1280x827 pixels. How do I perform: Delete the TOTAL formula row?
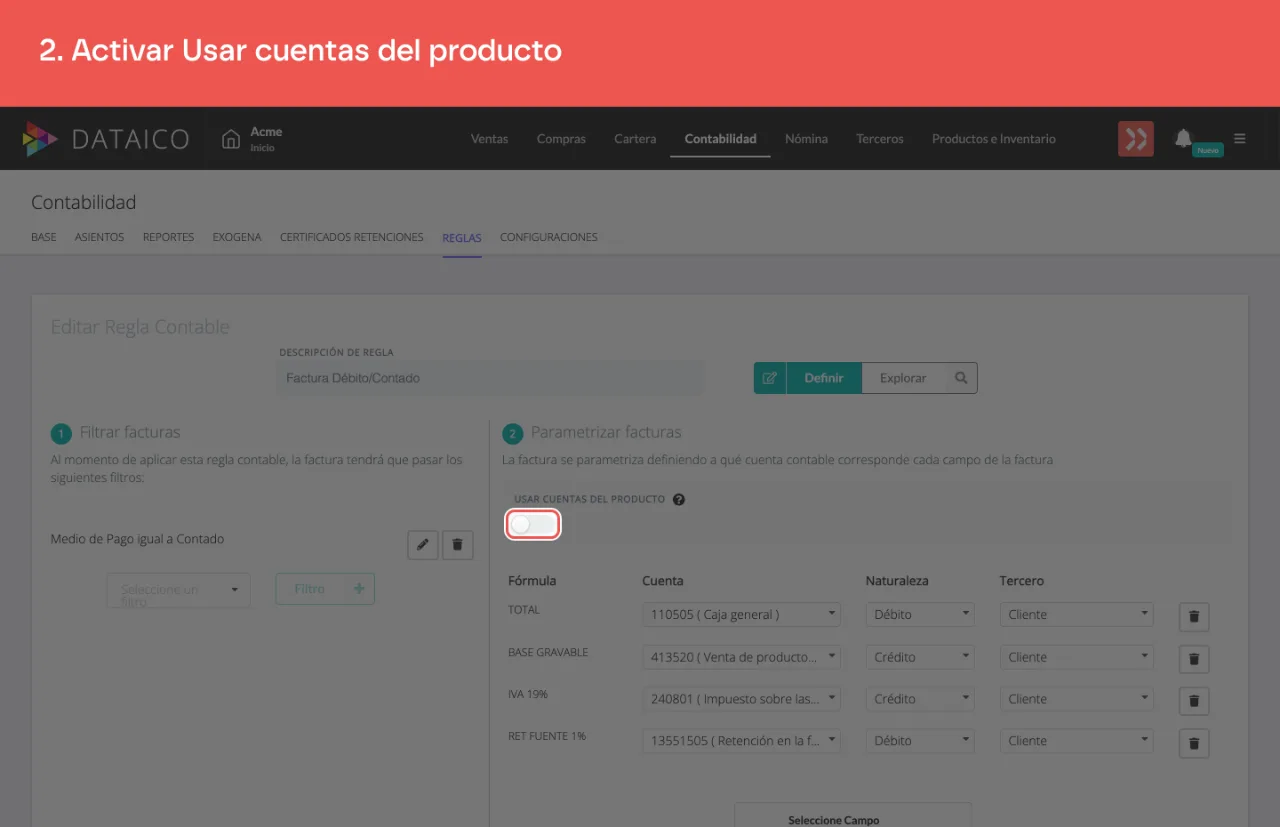[x=1194, y=617]
